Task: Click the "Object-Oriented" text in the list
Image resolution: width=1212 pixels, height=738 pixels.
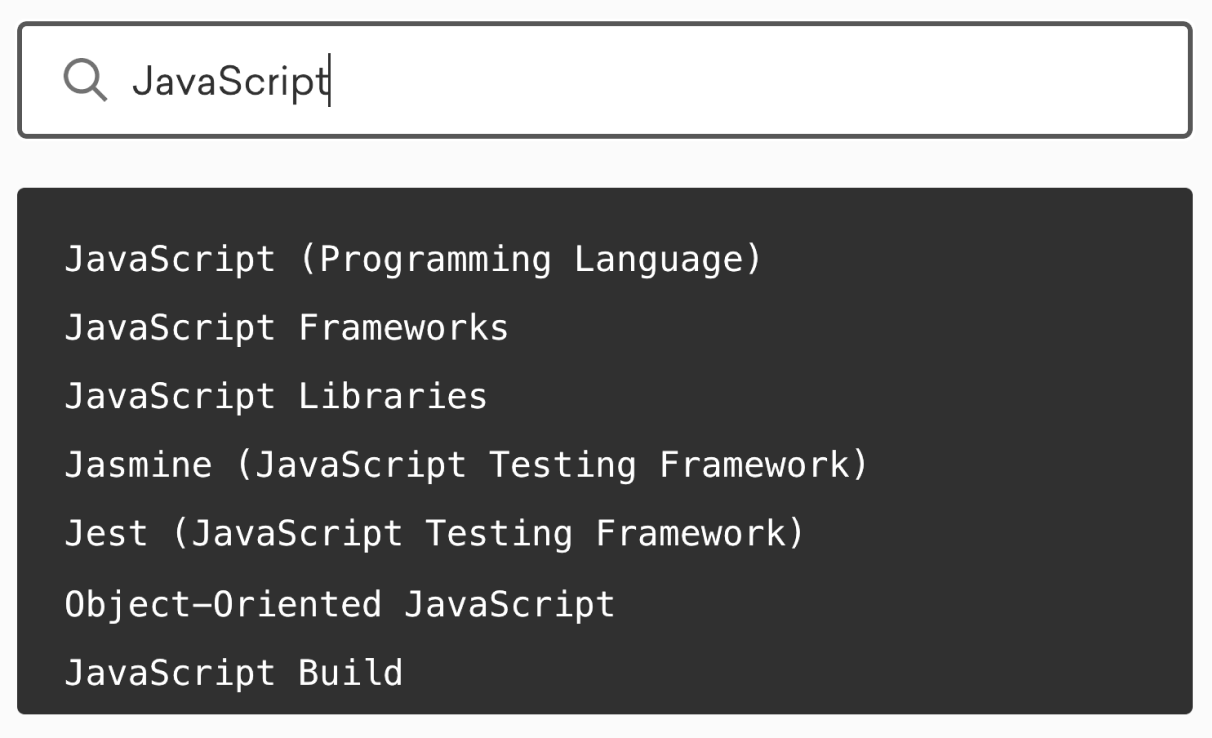Action: (223, 604)
